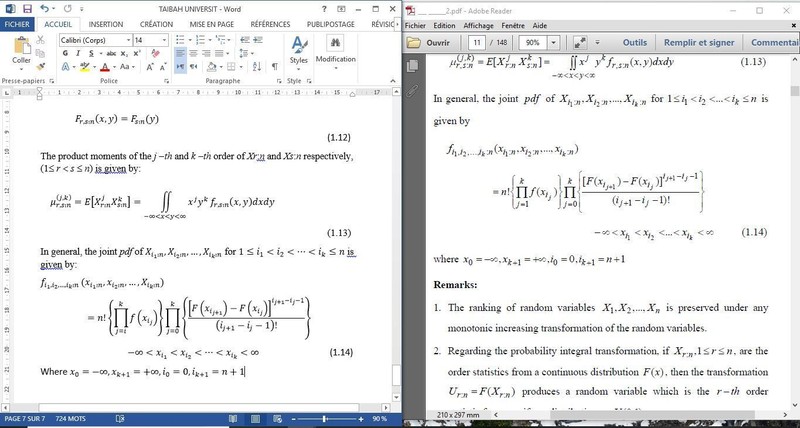Image resolution: width=800 pixels, height=428 pixels.
Task: Click the Ouvrir folder icon in Adobe Reader
Action: pyautogui.click(x=413, y=43)
